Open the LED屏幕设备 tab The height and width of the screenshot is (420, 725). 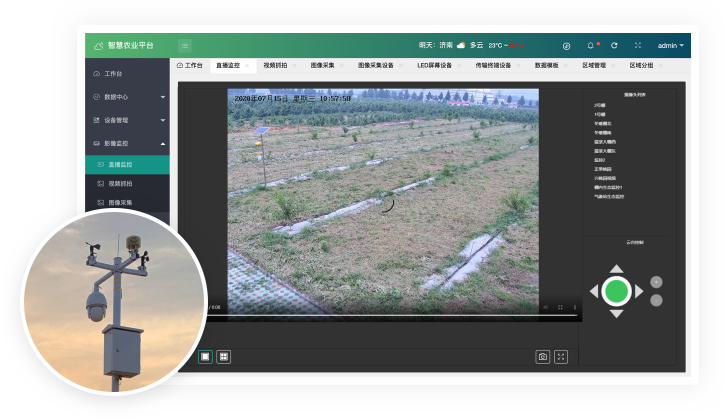tap(434, 65)
